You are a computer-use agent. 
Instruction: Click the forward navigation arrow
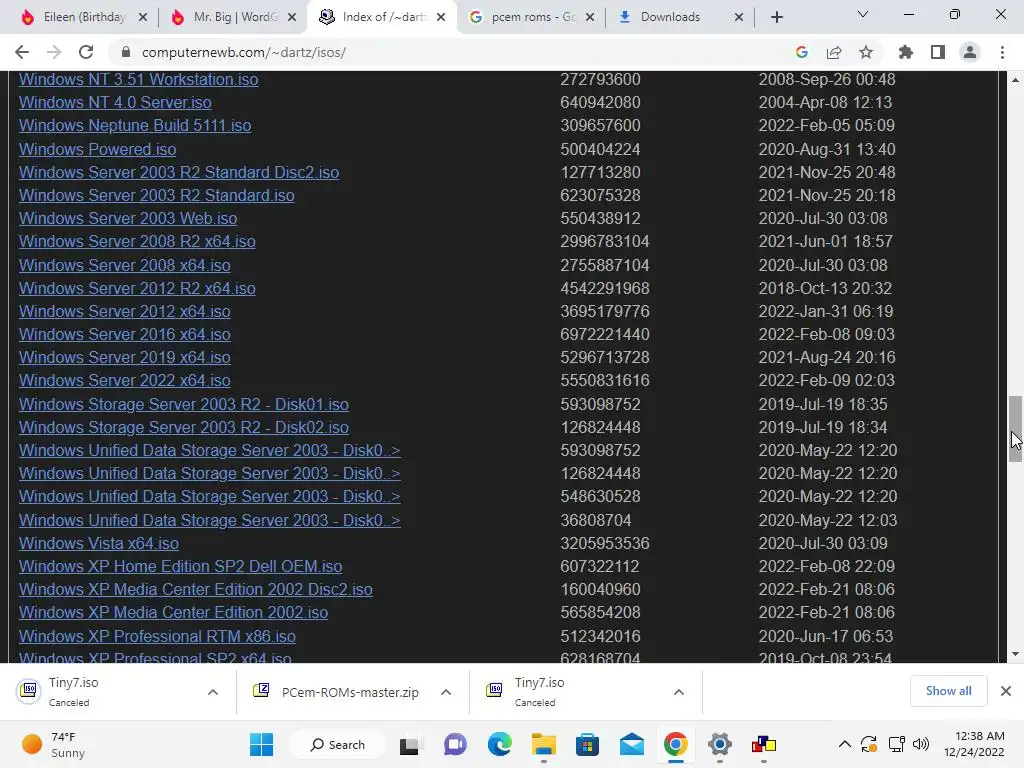pos(54,52)
